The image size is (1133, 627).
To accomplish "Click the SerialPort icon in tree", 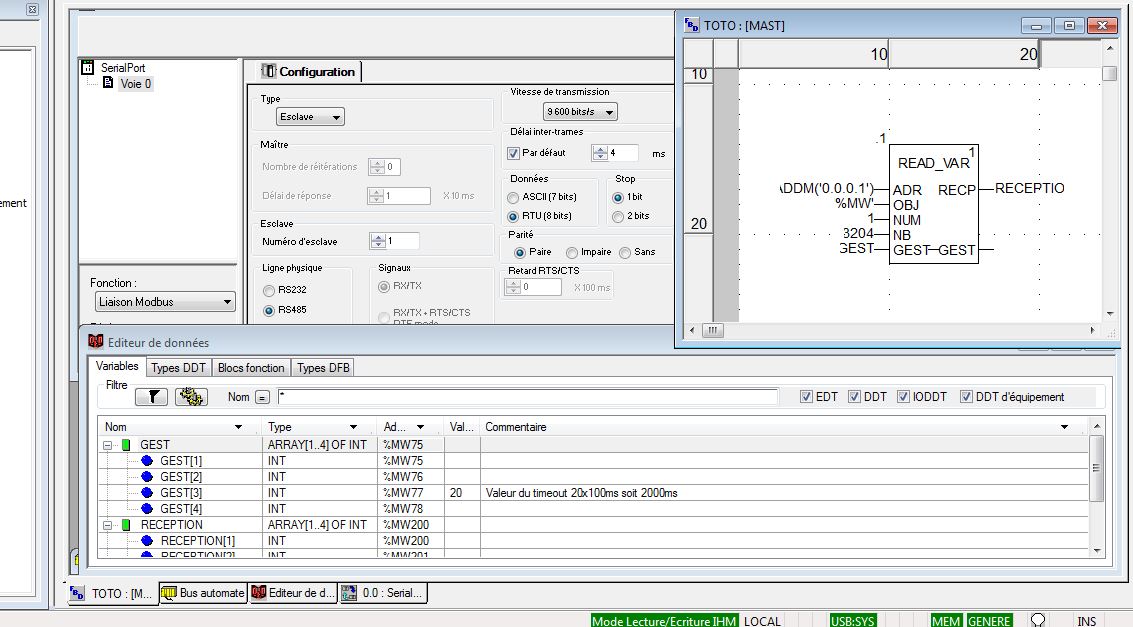I will (x=88, y=68).
